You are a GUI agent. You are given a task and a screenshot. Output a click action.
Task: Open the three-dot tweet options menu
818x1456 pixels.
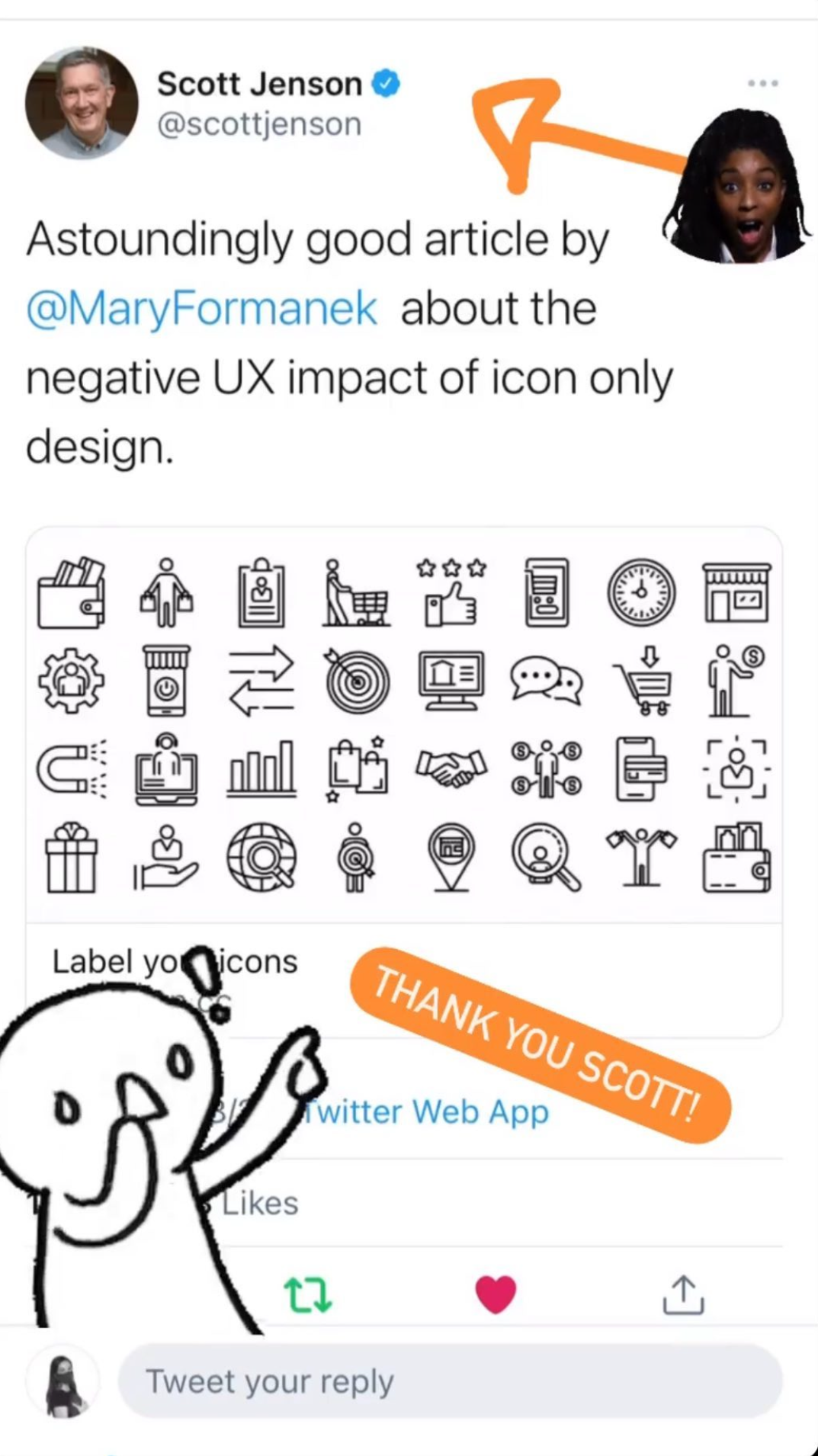tap(762, 83)
